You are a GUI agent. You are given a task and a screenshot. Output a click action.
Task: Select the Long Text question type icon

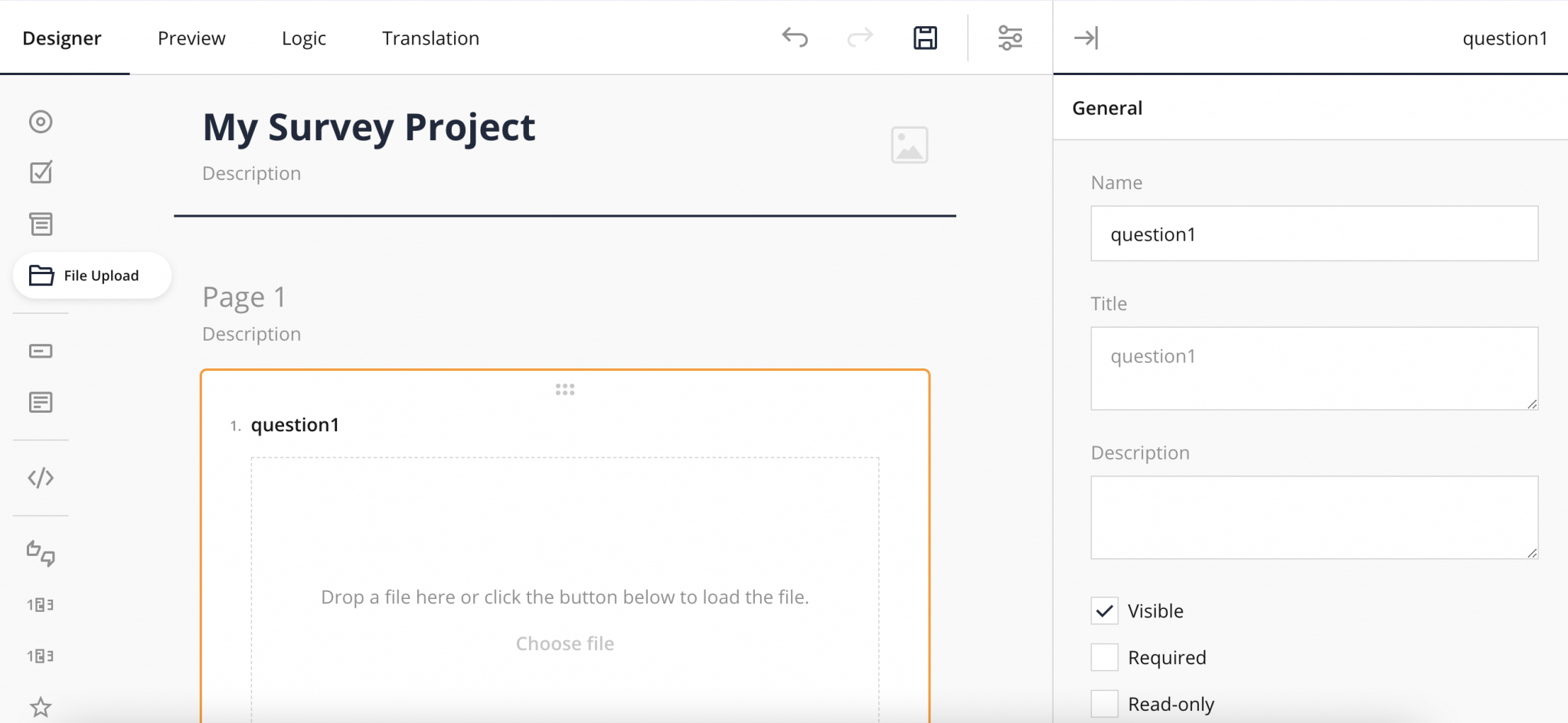point(41,401)
